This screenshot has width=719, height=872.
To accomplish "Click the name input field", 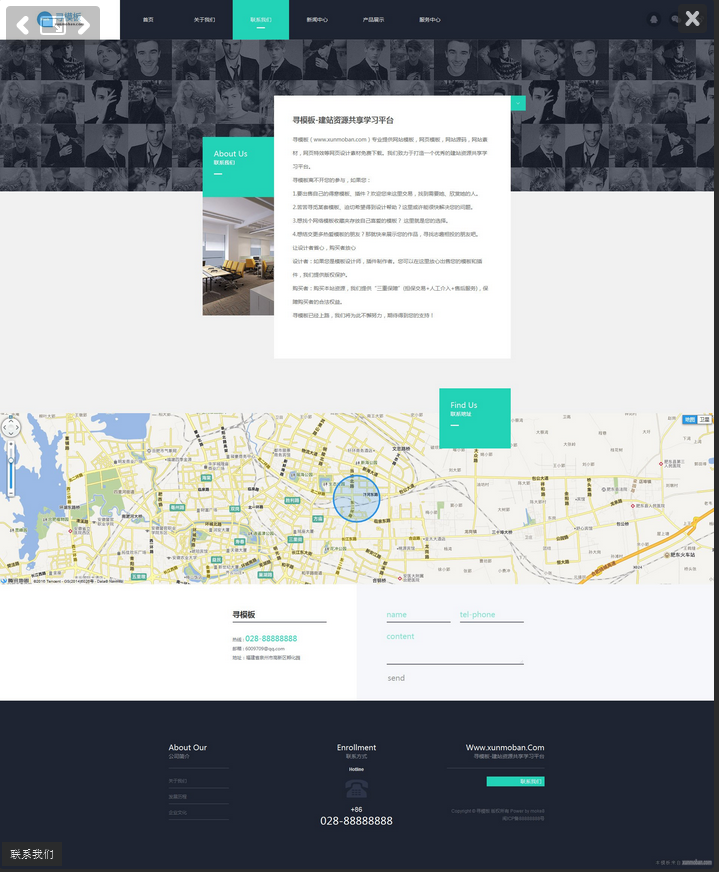I will point(418,615).
